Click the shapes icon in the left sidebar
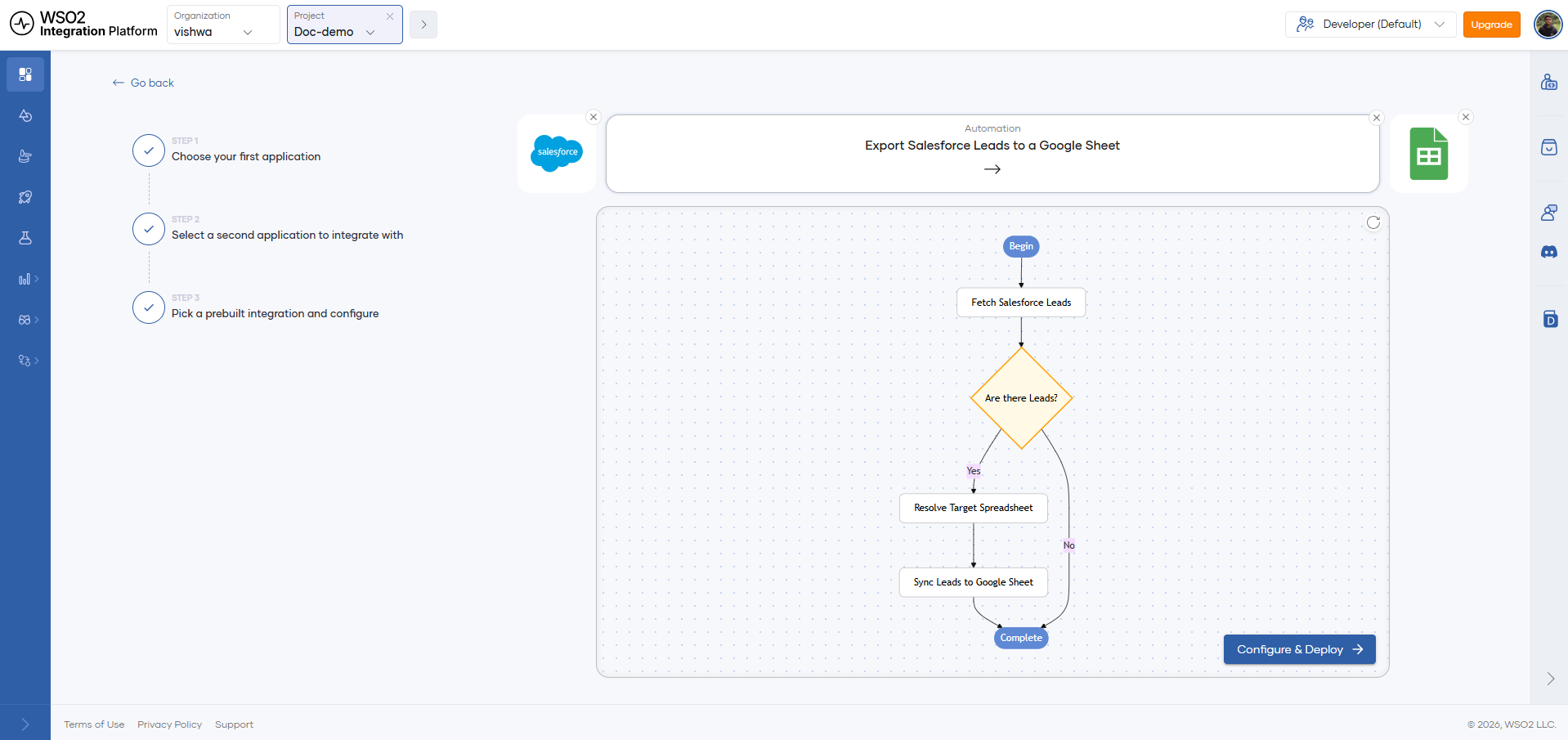1568x740 pixels. coord(25,115)
